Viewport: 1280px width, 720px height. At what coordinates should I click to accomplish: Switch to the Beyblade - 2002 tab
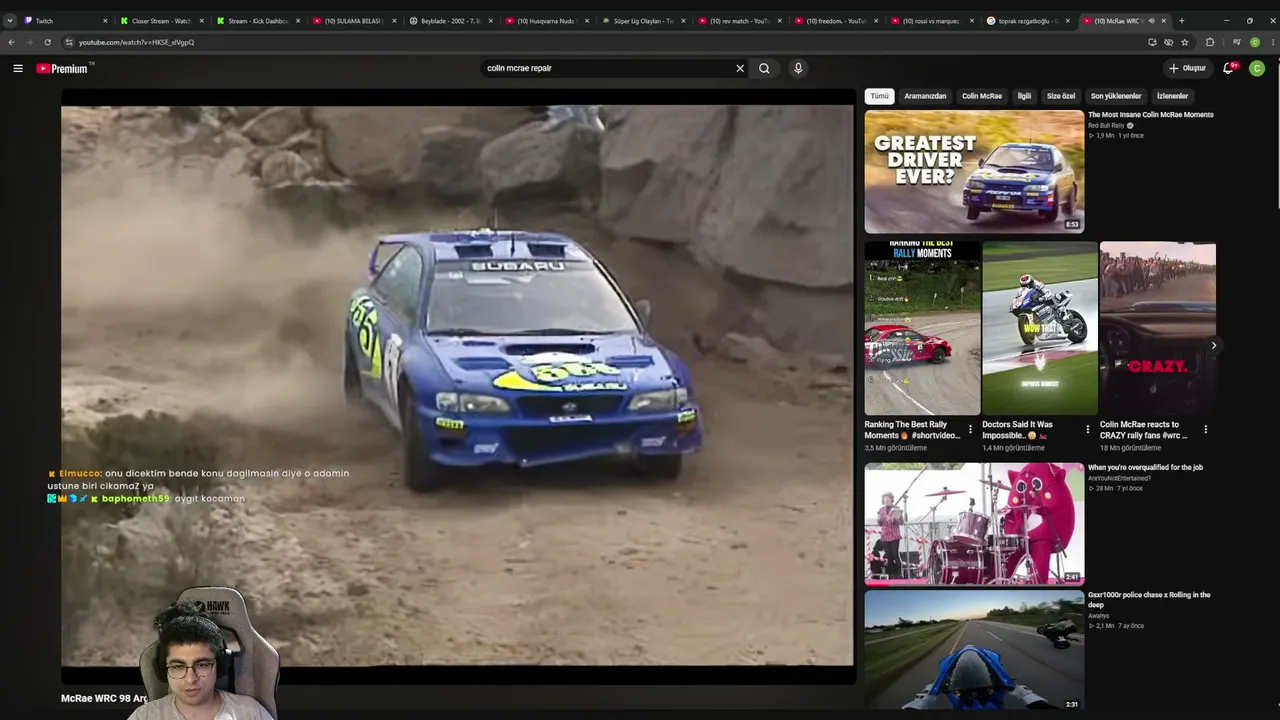tap(450, 21)
